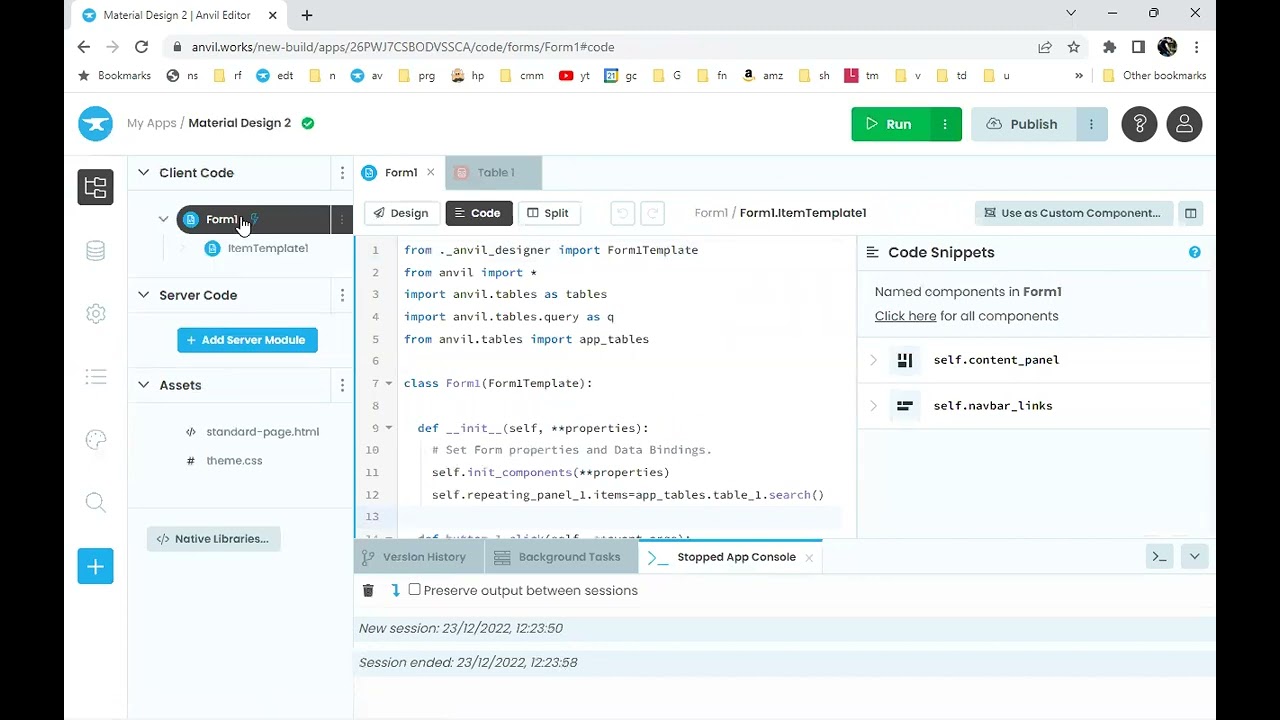Bookmark this page with the star icon
1280x720 pixels.
click(x=1073, y=47)
